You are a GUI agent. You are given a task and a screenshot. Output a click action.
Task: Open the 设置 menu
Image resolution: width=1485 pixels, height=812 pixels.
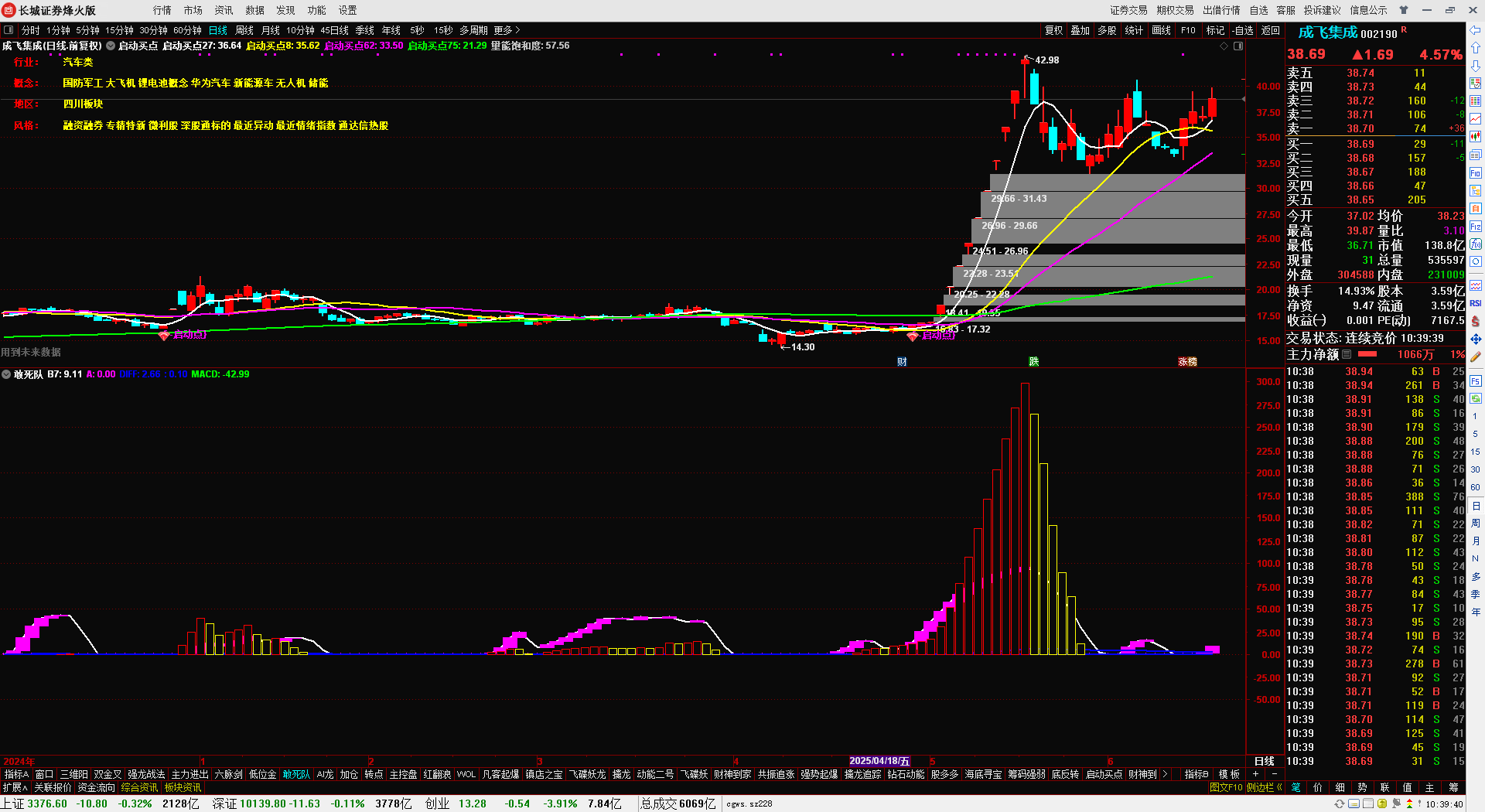tap(348, 10)
